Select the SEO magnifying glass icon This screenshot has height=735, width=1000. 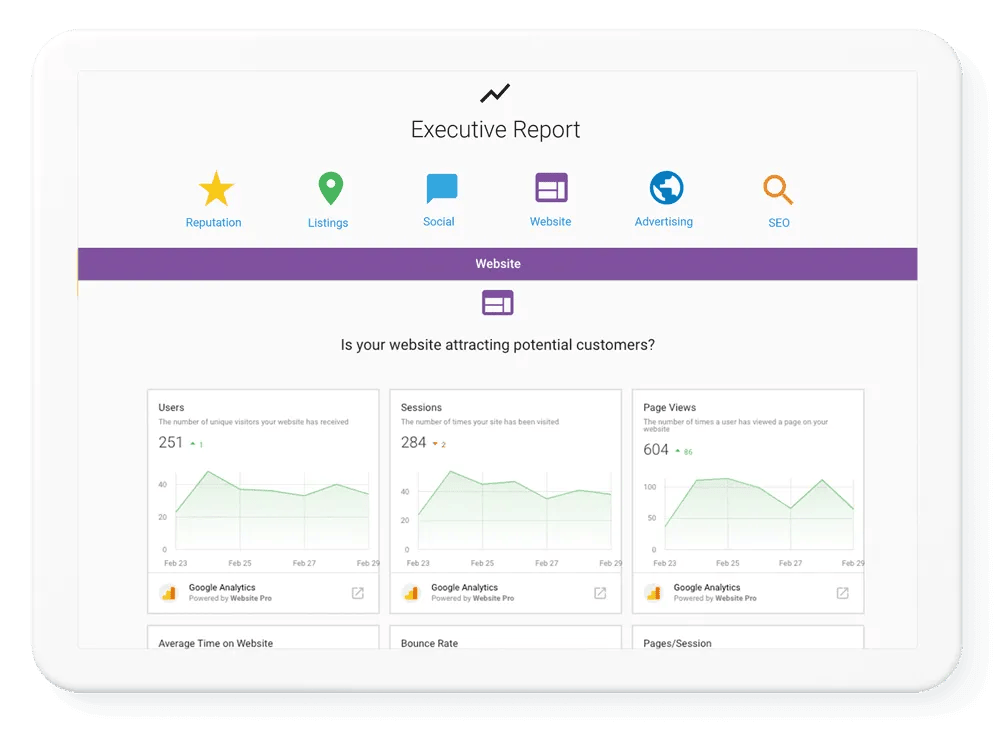pyautogui.click(x=778, y=189)
